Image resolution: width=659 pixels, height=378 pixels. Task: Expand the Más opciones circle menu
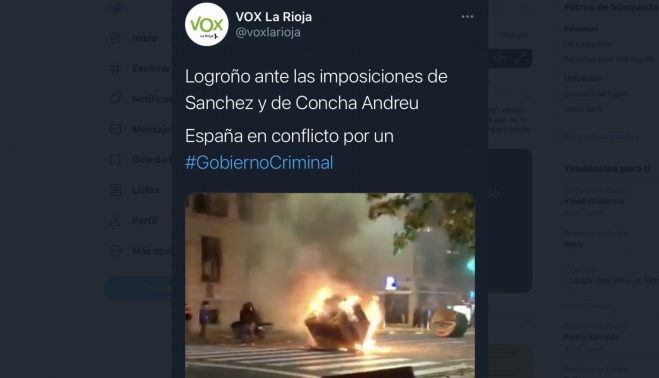(115, 251)
